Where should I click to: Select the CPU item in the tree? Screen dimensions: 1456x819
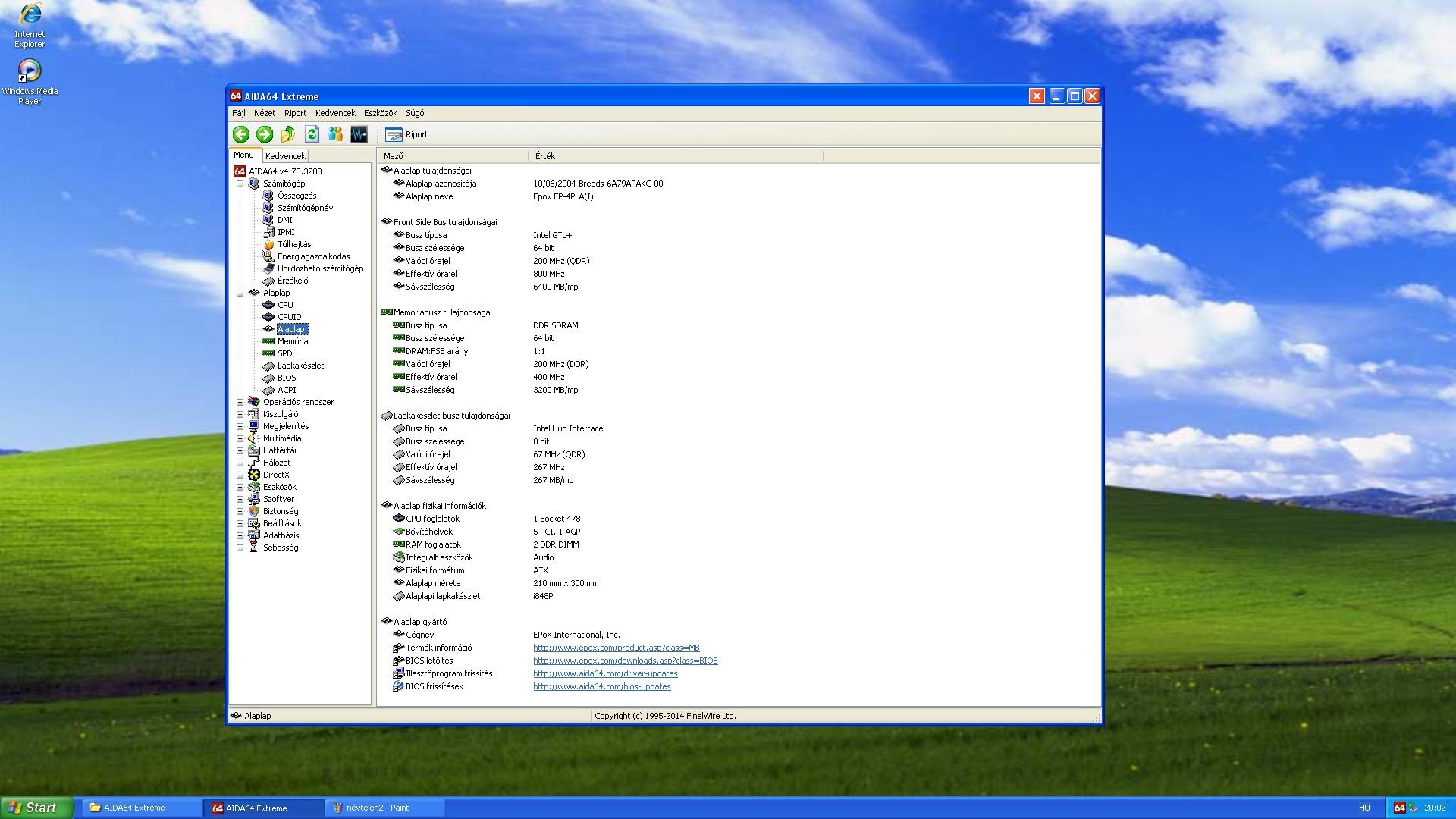[x=285, y=305]
